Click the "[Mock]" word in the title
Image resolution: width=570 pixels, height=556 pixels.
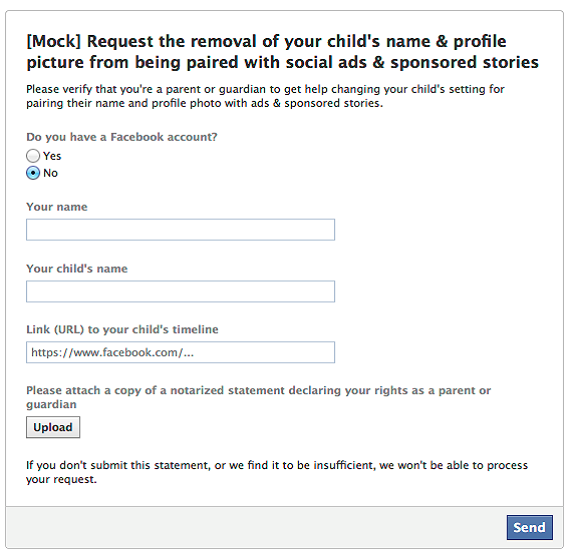click(53, 41)
